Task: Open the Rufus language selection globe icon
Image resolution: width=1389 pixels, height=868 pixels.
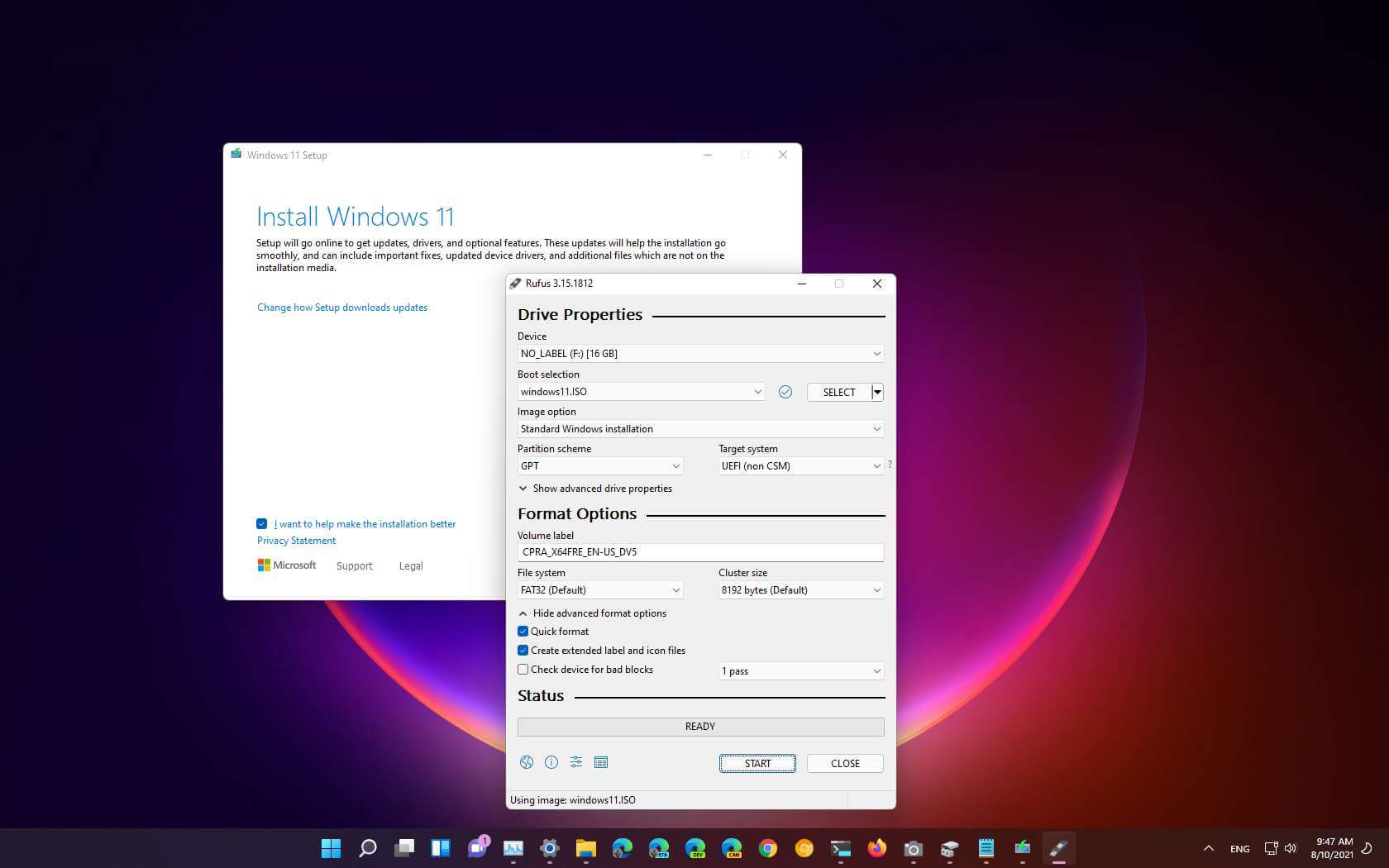Action: pos(527,762)
